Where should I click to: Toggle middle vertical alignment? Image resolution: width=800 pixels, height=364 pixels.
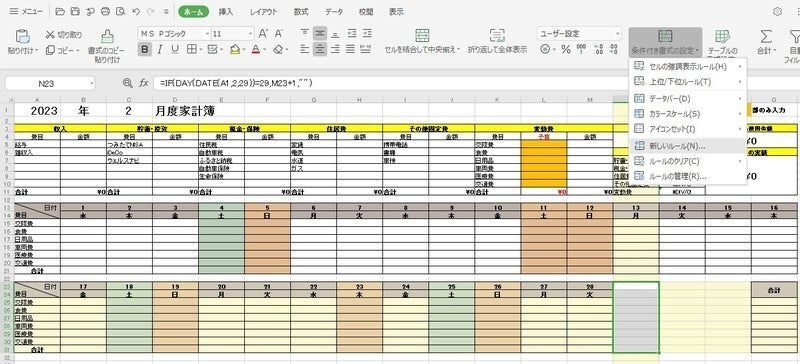(320, 33)
